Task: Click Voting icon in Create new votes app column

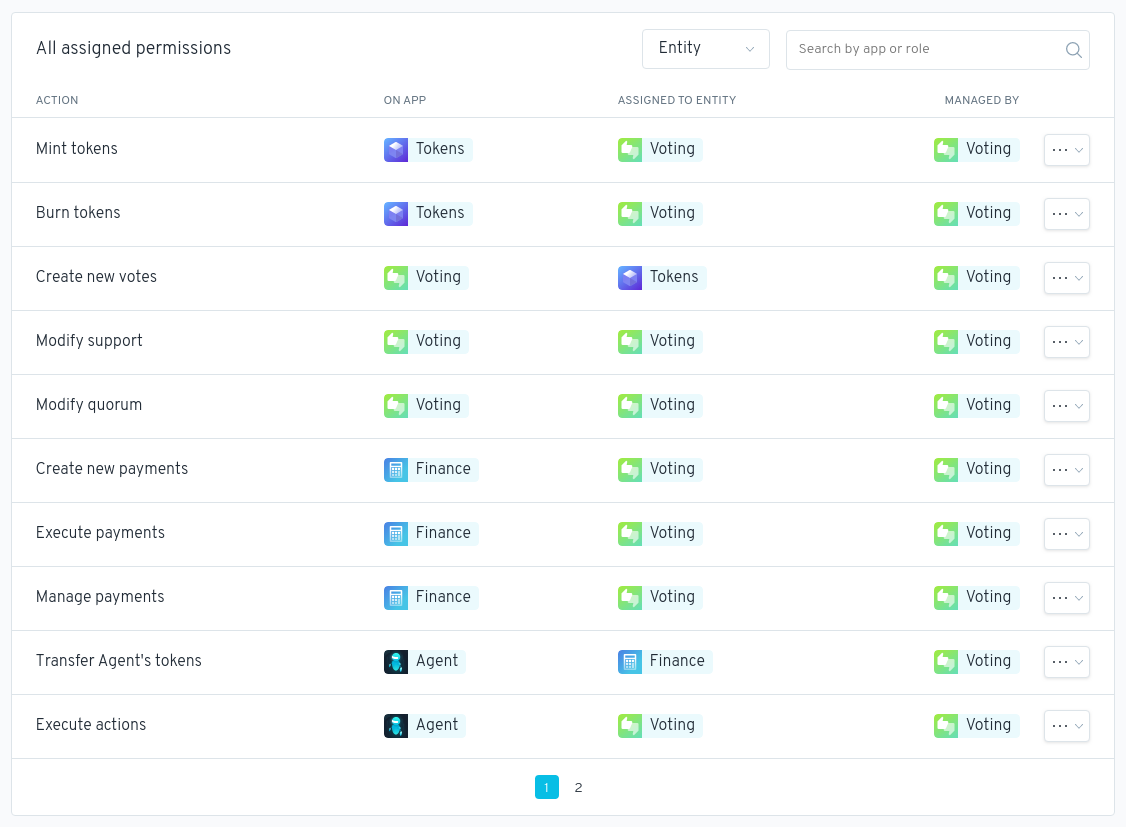Action: tap(396, 278)
